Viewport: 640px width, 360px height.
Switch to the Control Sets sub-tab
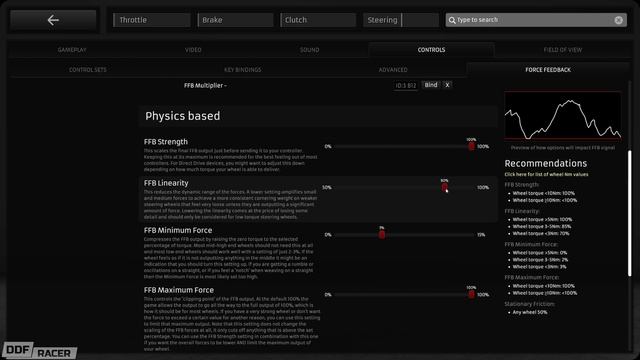87,70
